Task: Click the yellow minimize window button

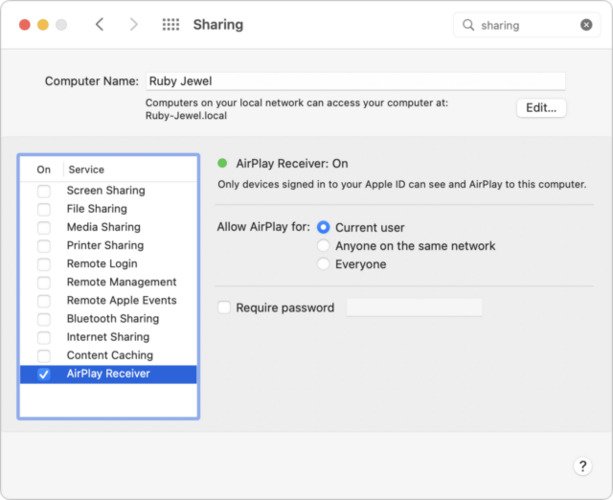Action: (43, 25)
